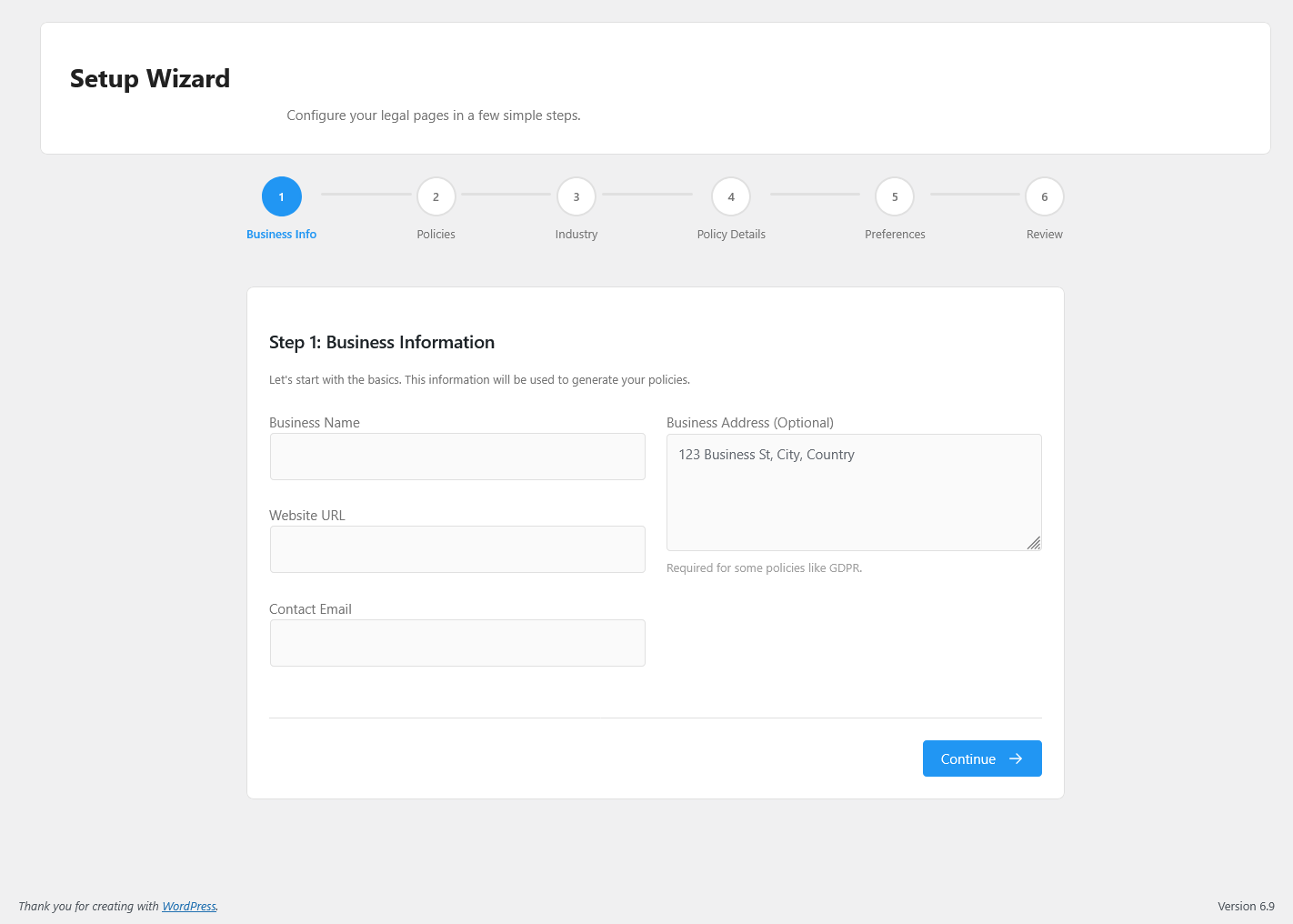Select the step 3 numbered circle
This screenshot has width=1293, height=924.
point(576,196)
